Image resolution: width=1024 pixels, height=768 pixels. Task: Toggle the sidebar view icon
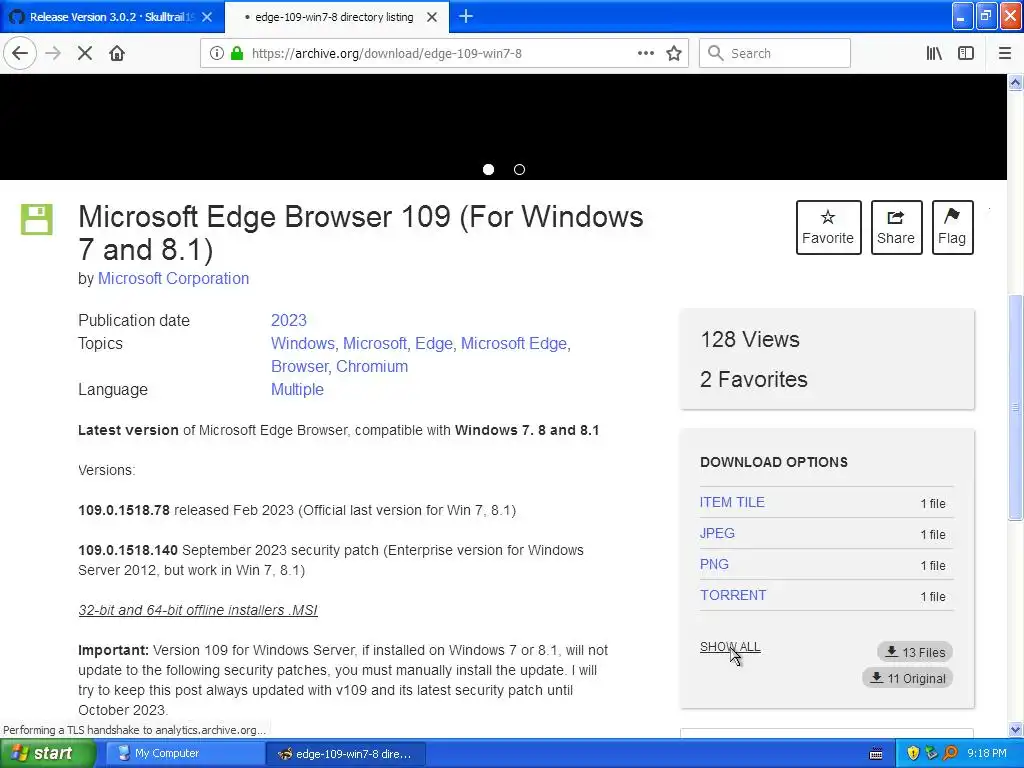[x=966, y=53]
